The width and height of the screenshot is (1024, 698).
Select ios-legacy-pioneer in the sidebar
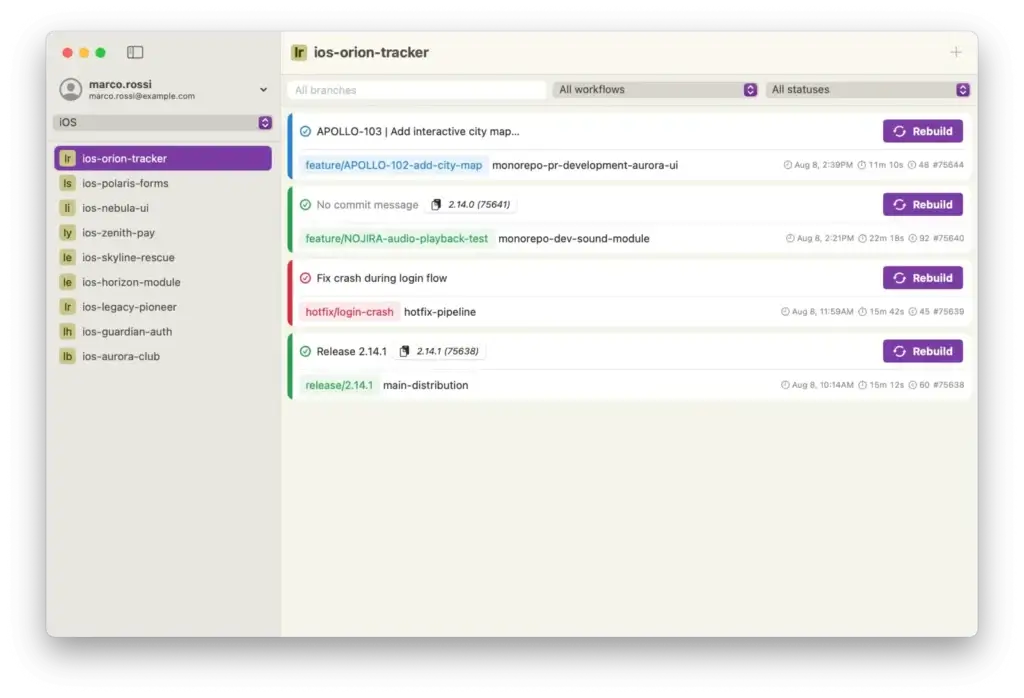[x=163, y=307]
